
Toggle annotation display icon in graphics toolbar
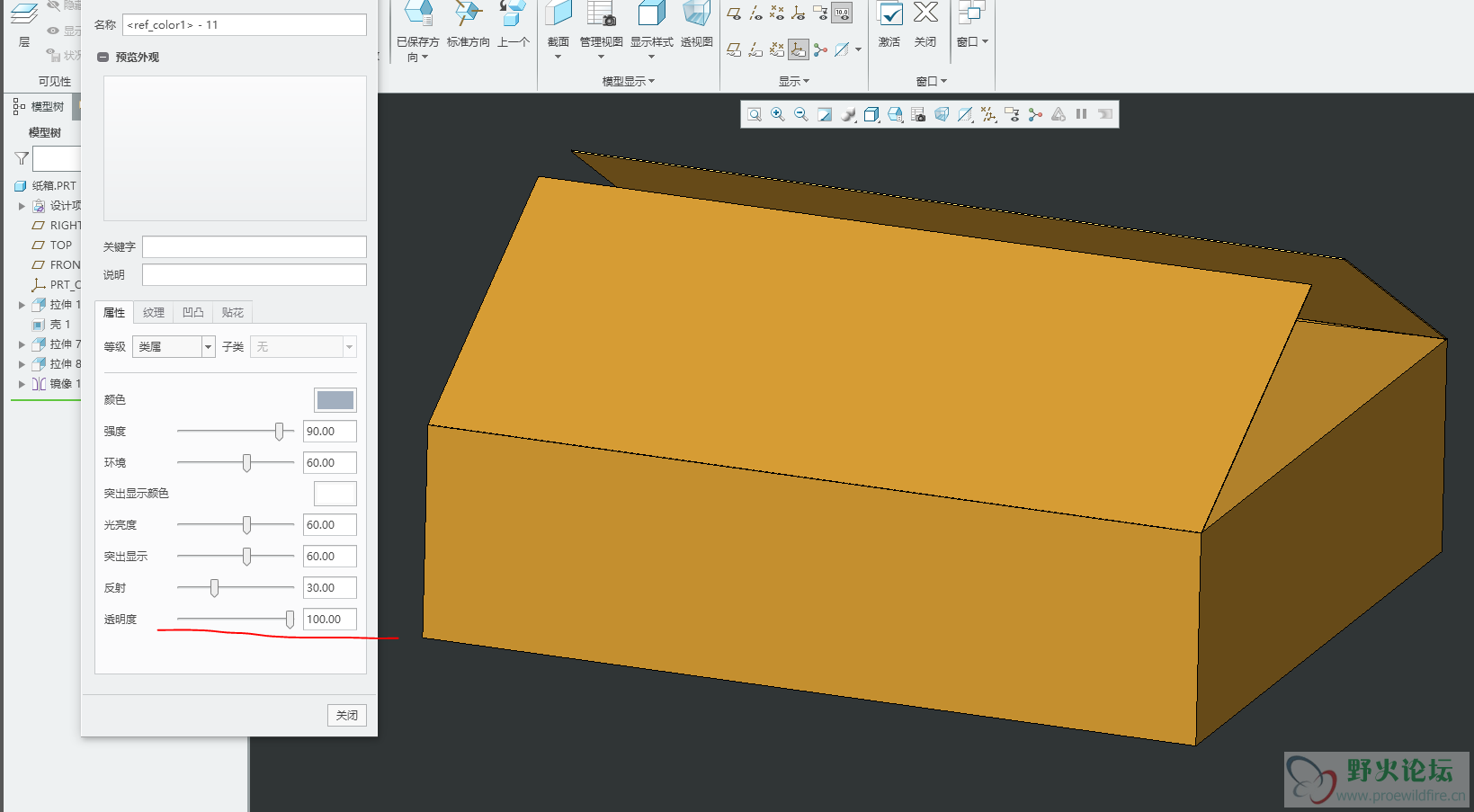1012,114
